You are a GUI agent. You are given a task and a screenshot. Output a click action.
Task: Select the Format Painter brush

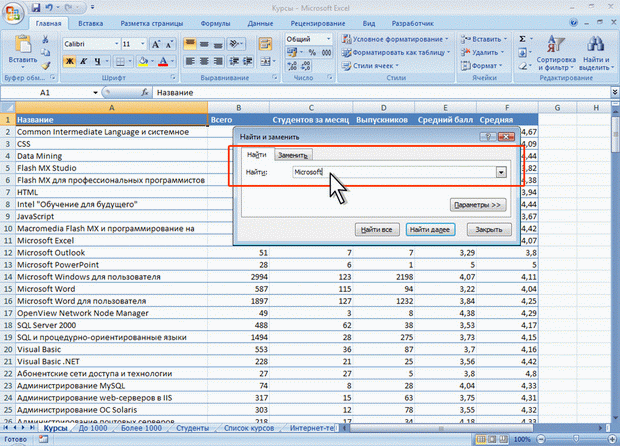(x=45, y=65)
